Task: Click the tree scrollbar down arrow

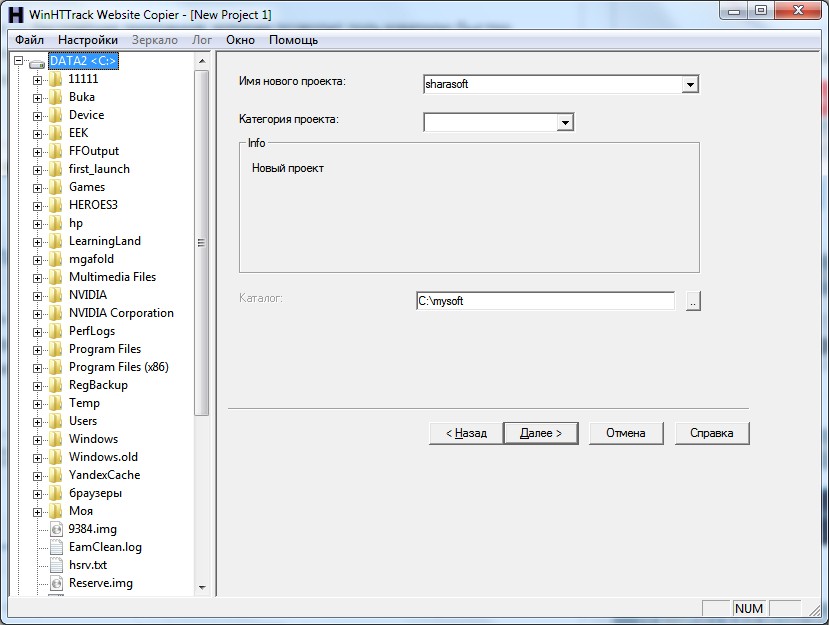Action: 201,587
